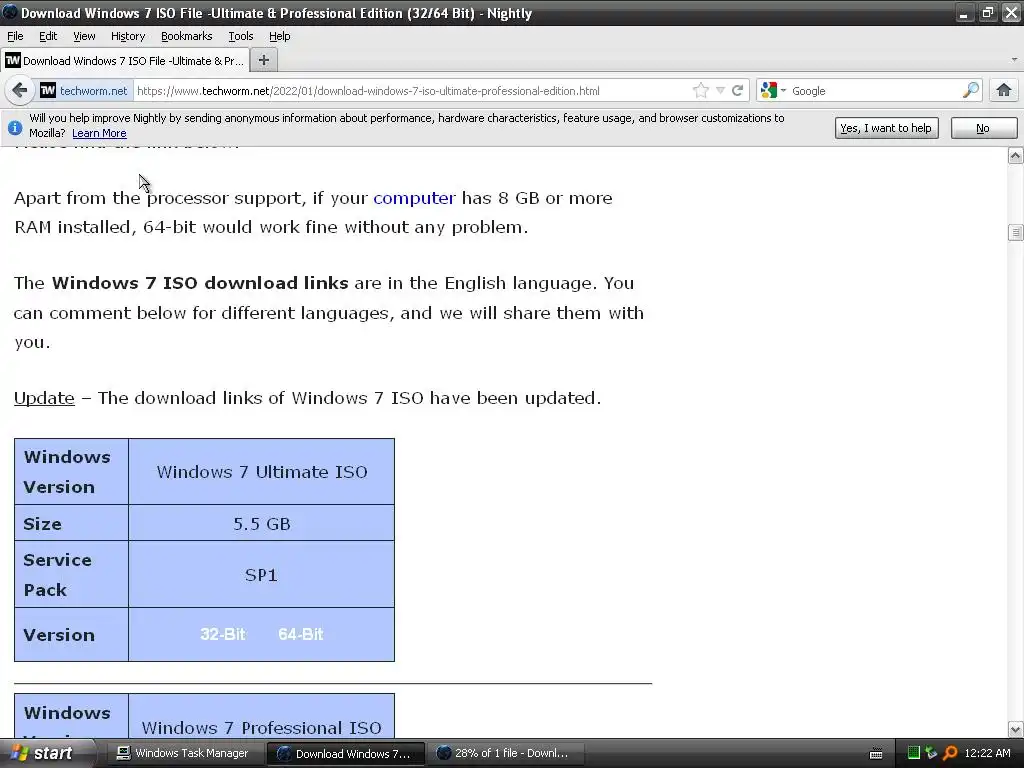
Task: Focus the Google search box
Action: click(x=875, y=91)
